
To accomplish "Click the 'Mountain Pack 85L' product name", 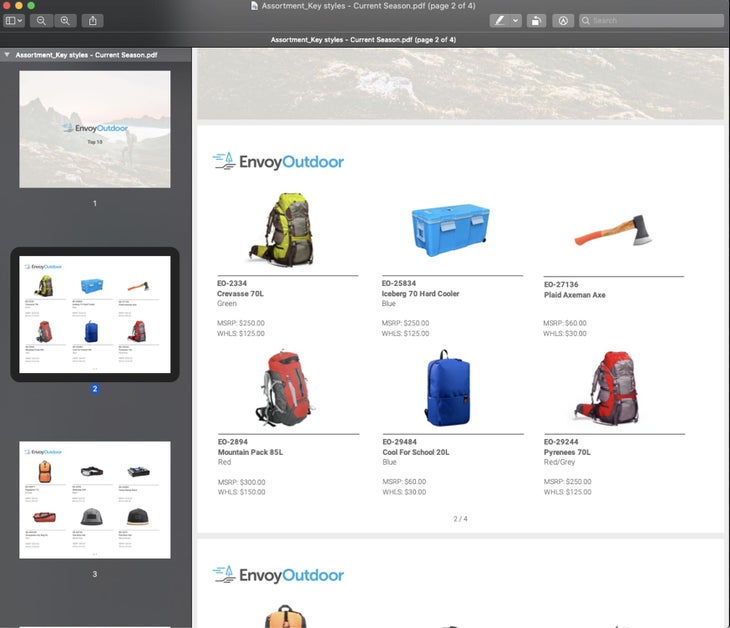I will [250, 452].
